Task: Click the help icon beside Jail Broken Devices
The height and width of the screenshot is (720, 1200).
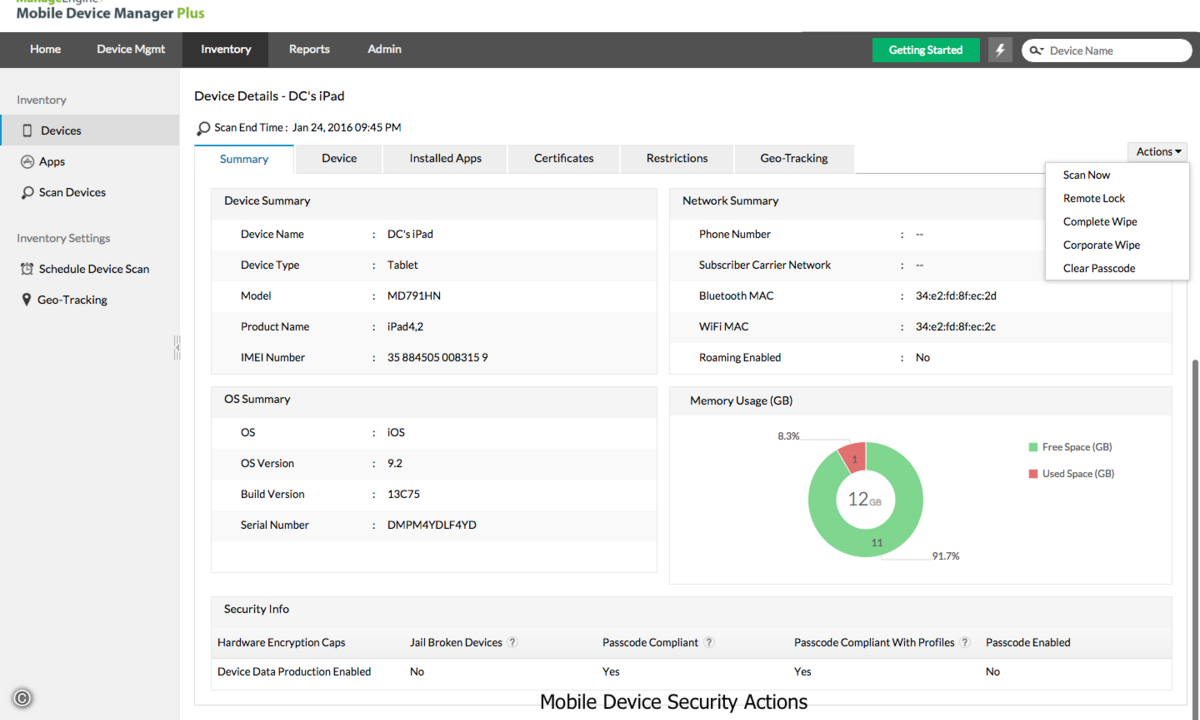Action: [x=512, y=643]
